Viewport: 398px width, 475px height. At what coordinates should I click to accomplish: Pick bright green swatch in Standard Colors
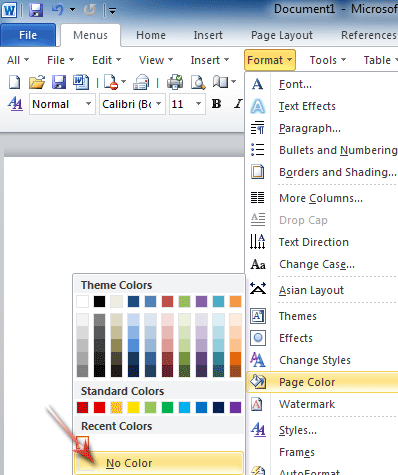(x=167, y=407)
